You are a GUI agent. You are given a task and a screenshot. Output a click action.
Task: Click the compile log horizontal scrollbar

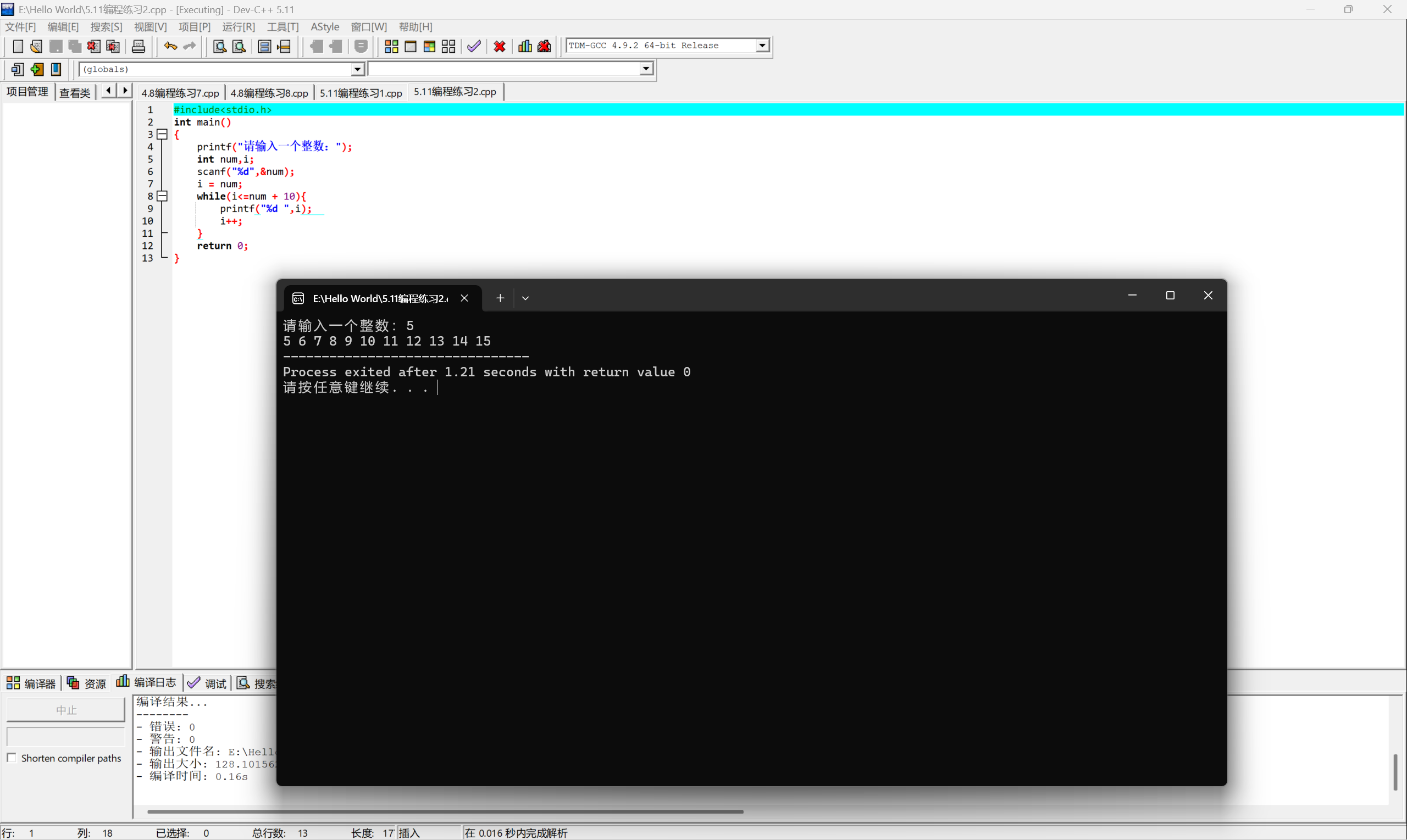445,811
